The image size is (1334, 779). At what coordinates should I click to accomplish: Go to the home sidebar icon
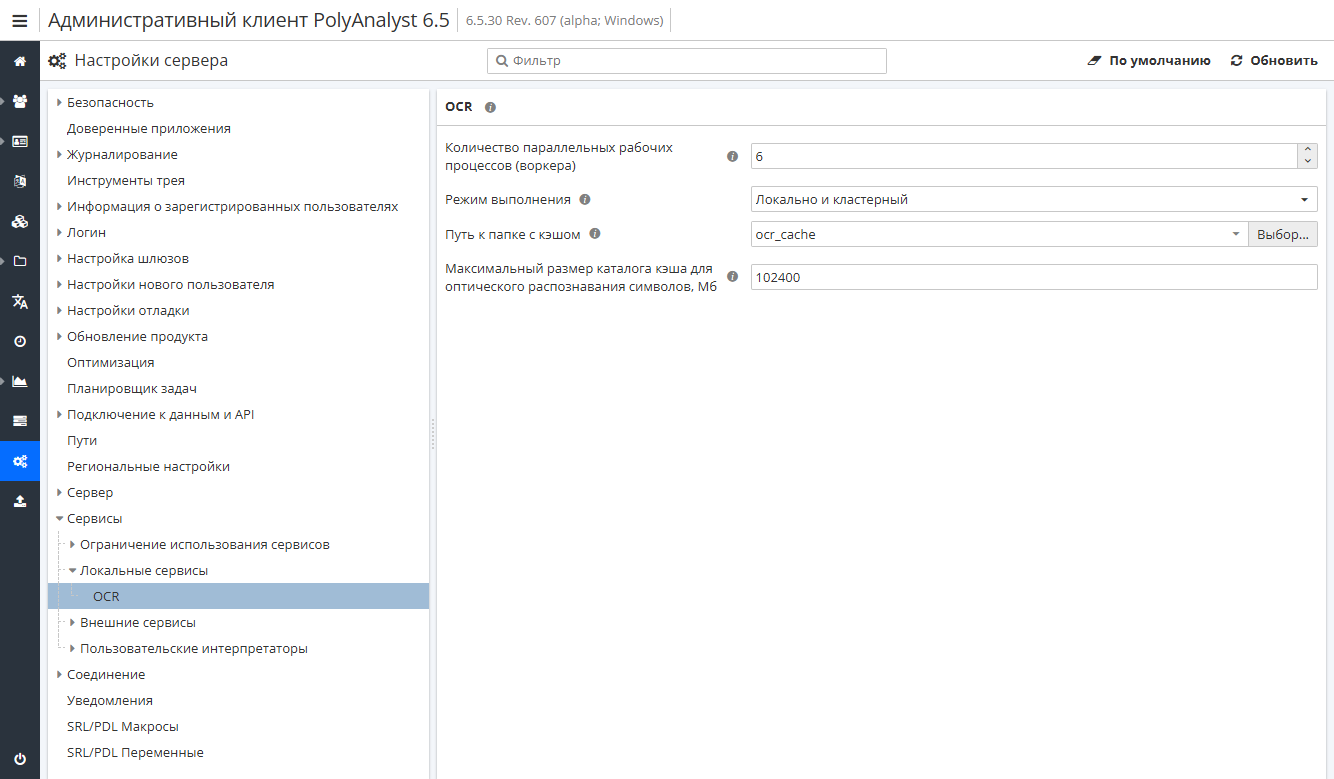tap(20, 61)
